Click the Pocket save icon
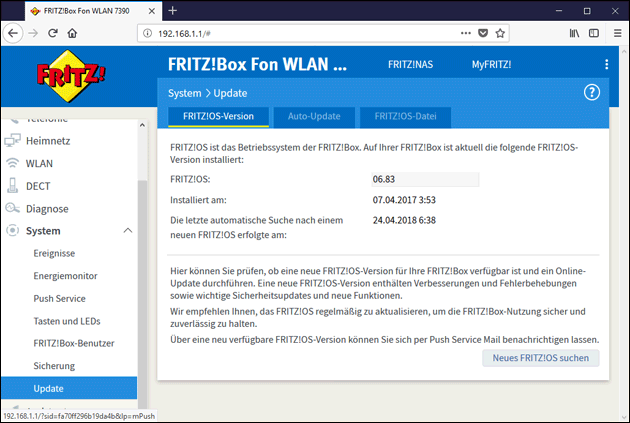 point(483,33)
